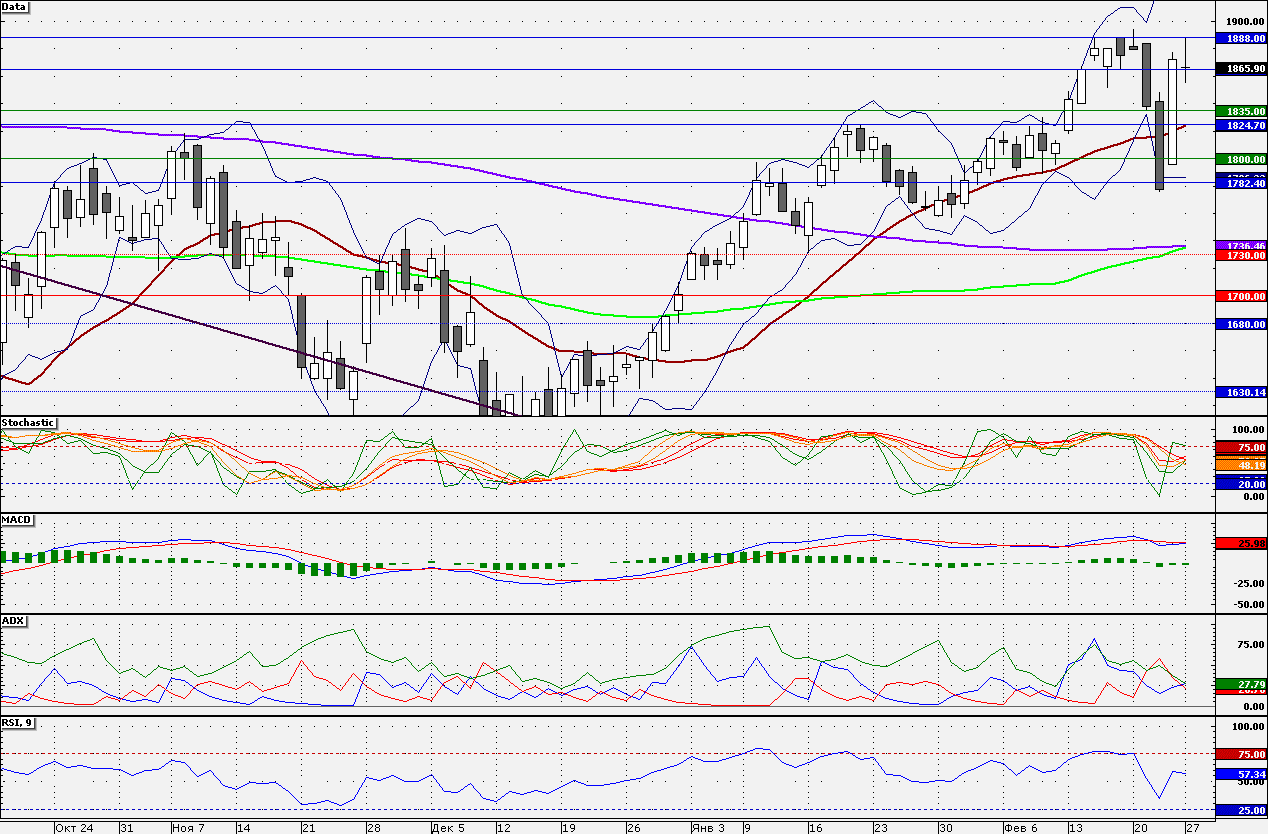Select the Фев 6 date on time axis
Viewport: 1268px width, 834px height.
[x=1021, y=828]
